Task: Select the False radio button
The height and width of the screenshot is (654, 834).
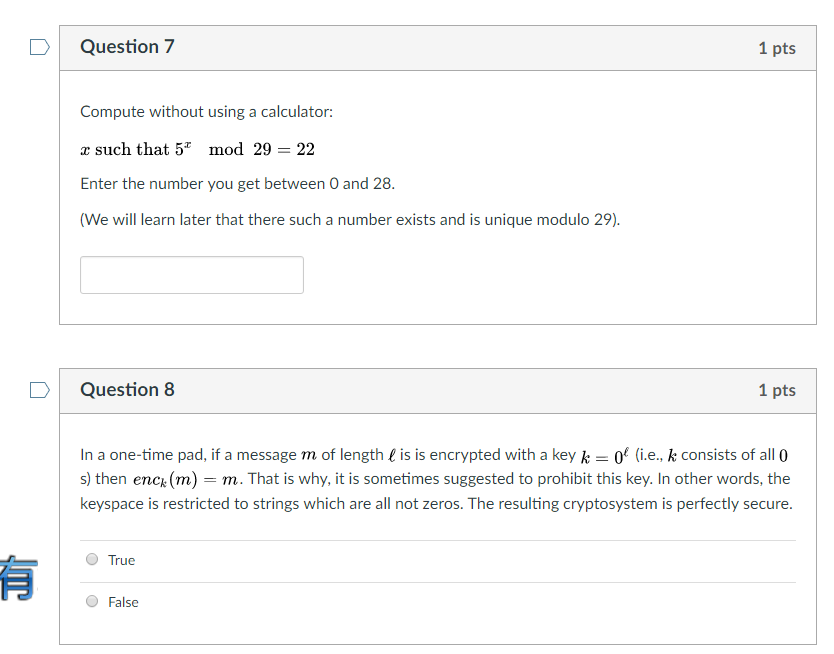Action: coord(91,600)
